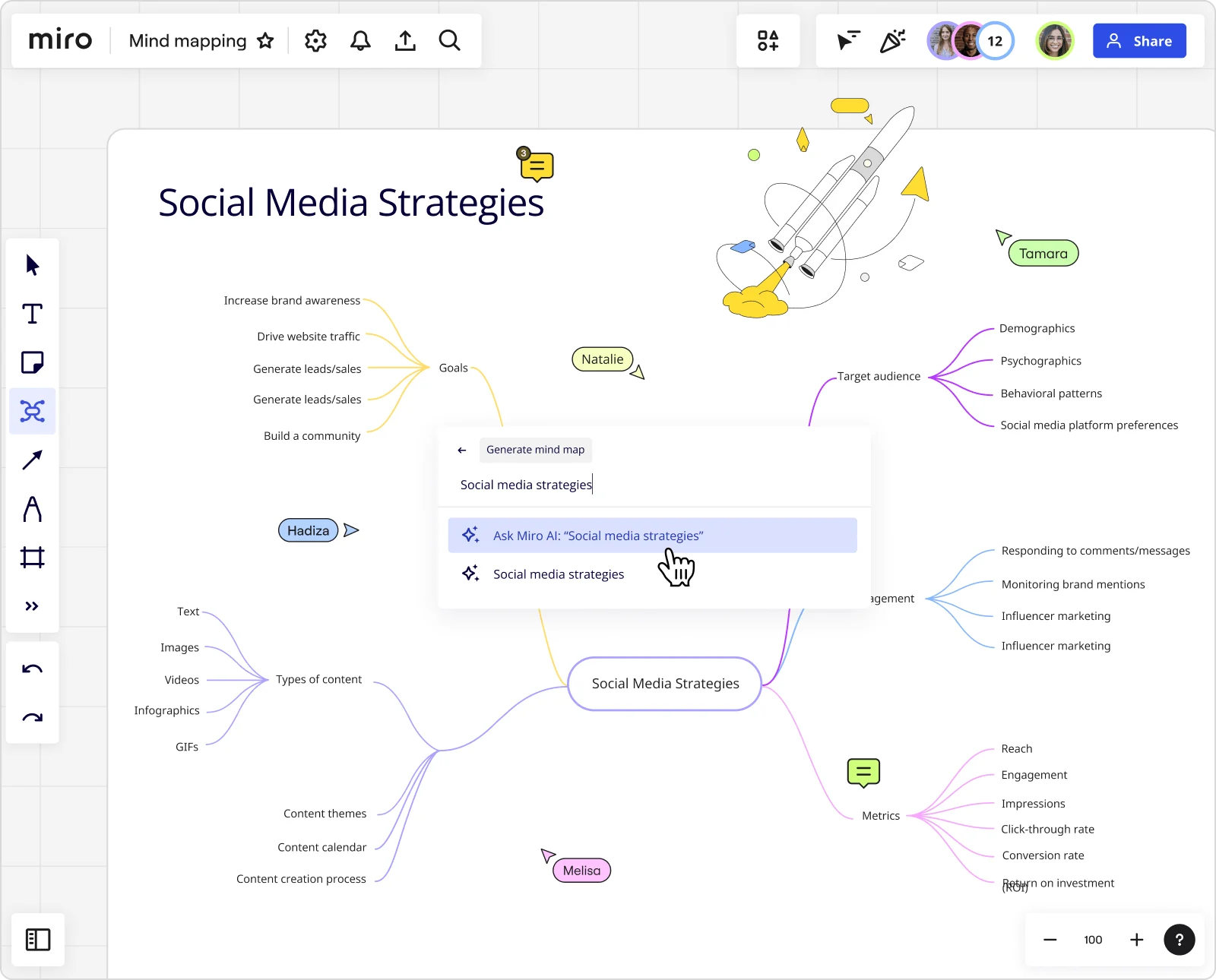Expand more tools in left toolbar

click(x=32, y=606)
